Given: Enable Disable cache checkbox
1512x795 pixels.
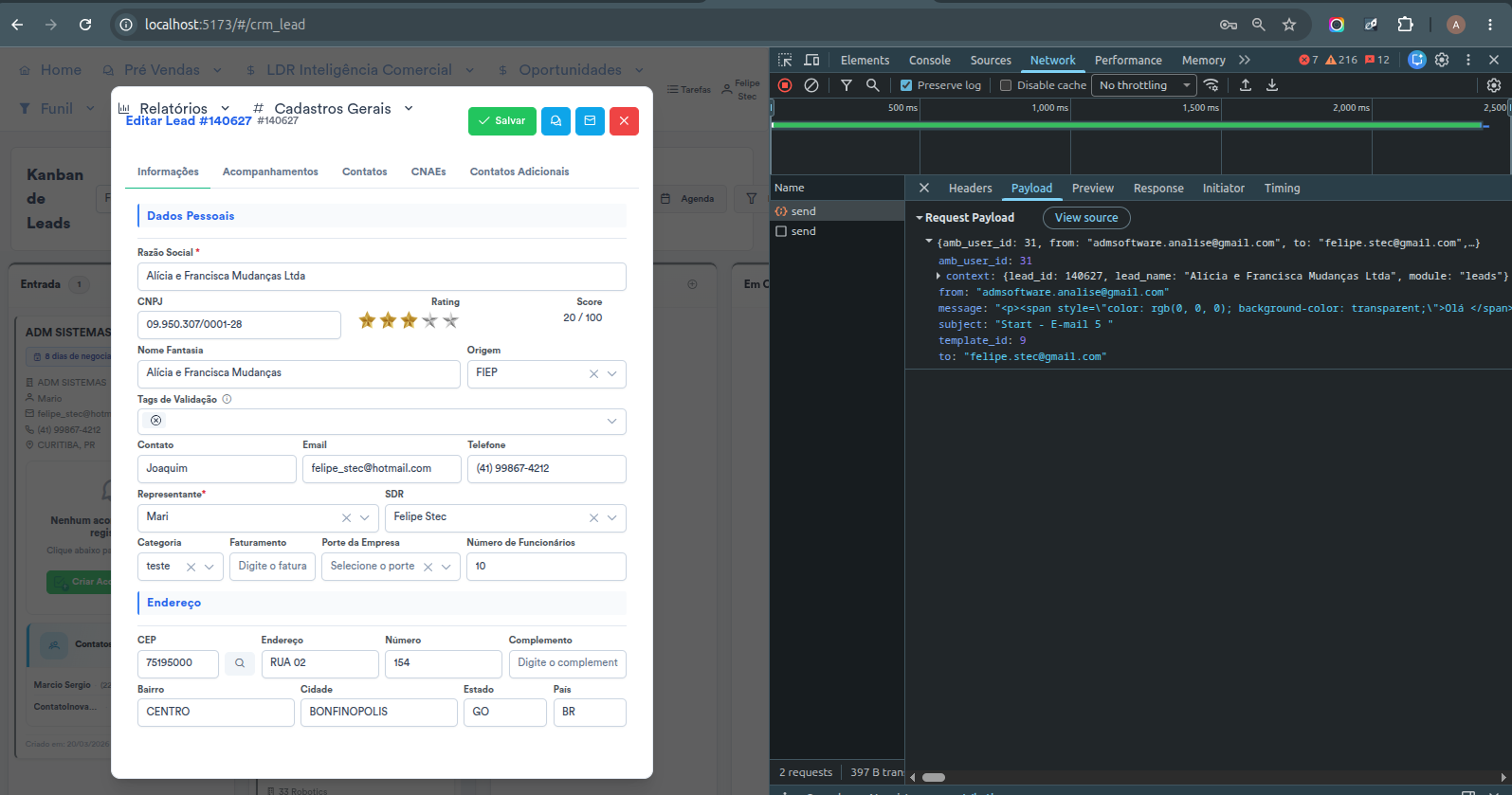Looking at the screenshot, I should pos(1006,85).
